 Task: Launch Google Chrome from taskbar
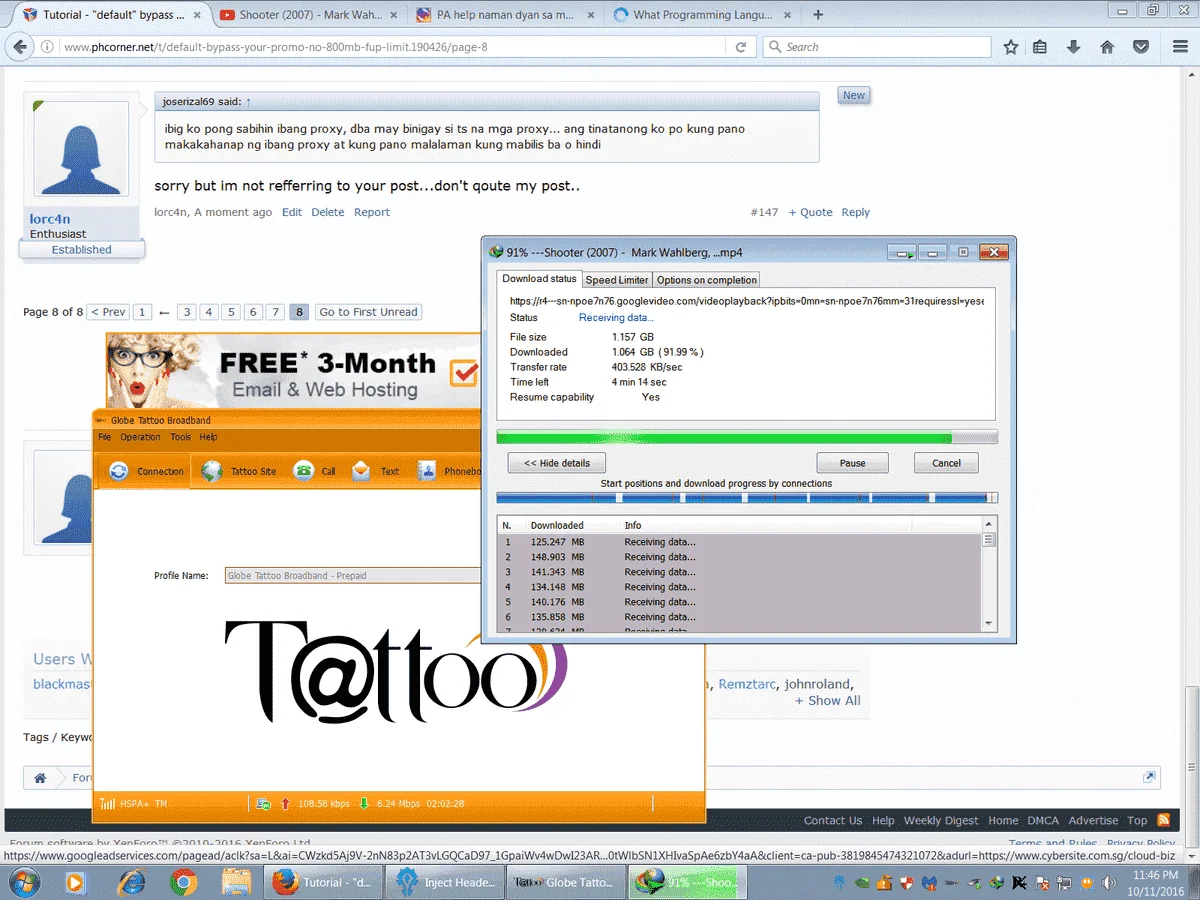(184, 882)
